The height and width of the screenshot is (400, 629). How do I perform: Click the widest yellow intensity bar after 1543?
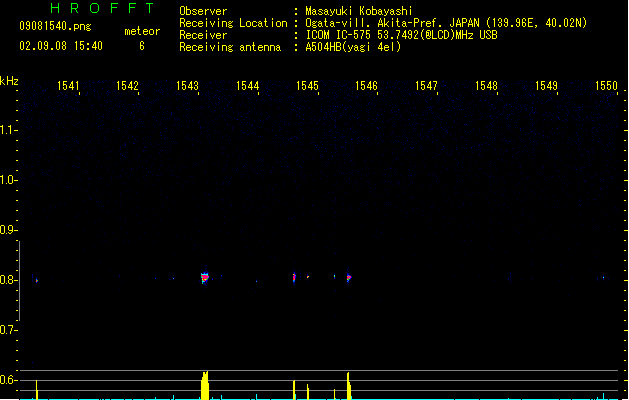coord(205,386)
